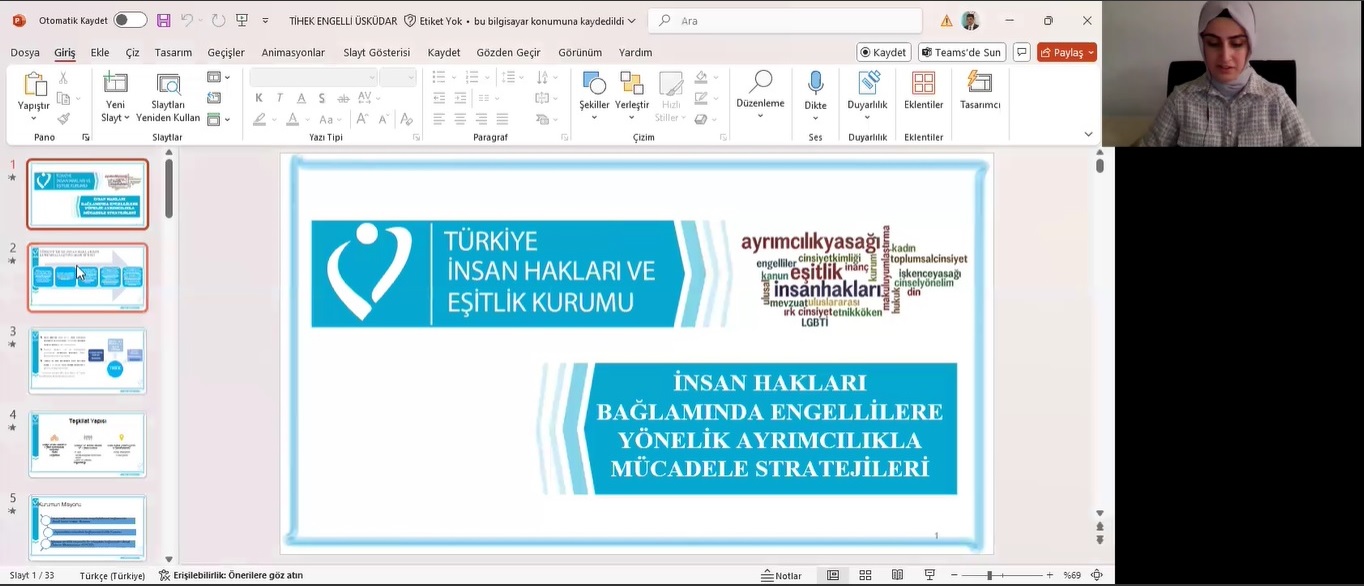Click the comments icon beside Teams'de Sun
The image size is (1365, 586).
1021,52
